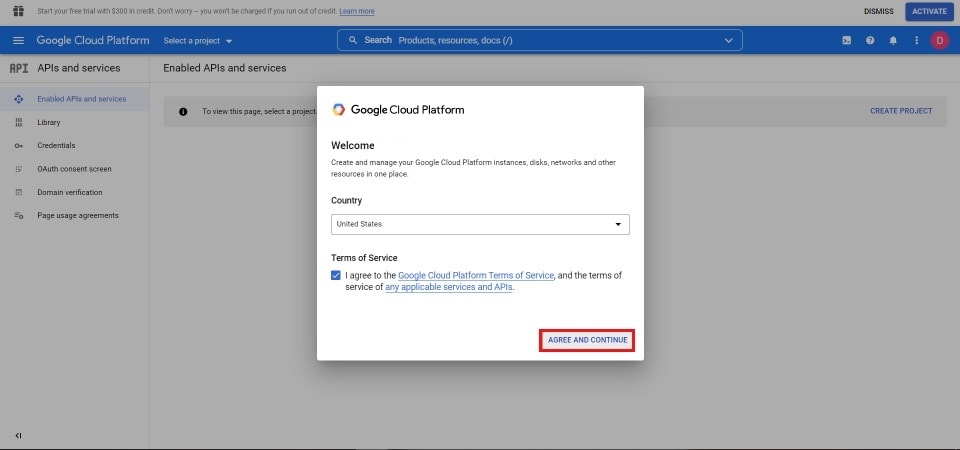
Task: Click the Page usage agreements icon
Action: click(x=18, y=216)
